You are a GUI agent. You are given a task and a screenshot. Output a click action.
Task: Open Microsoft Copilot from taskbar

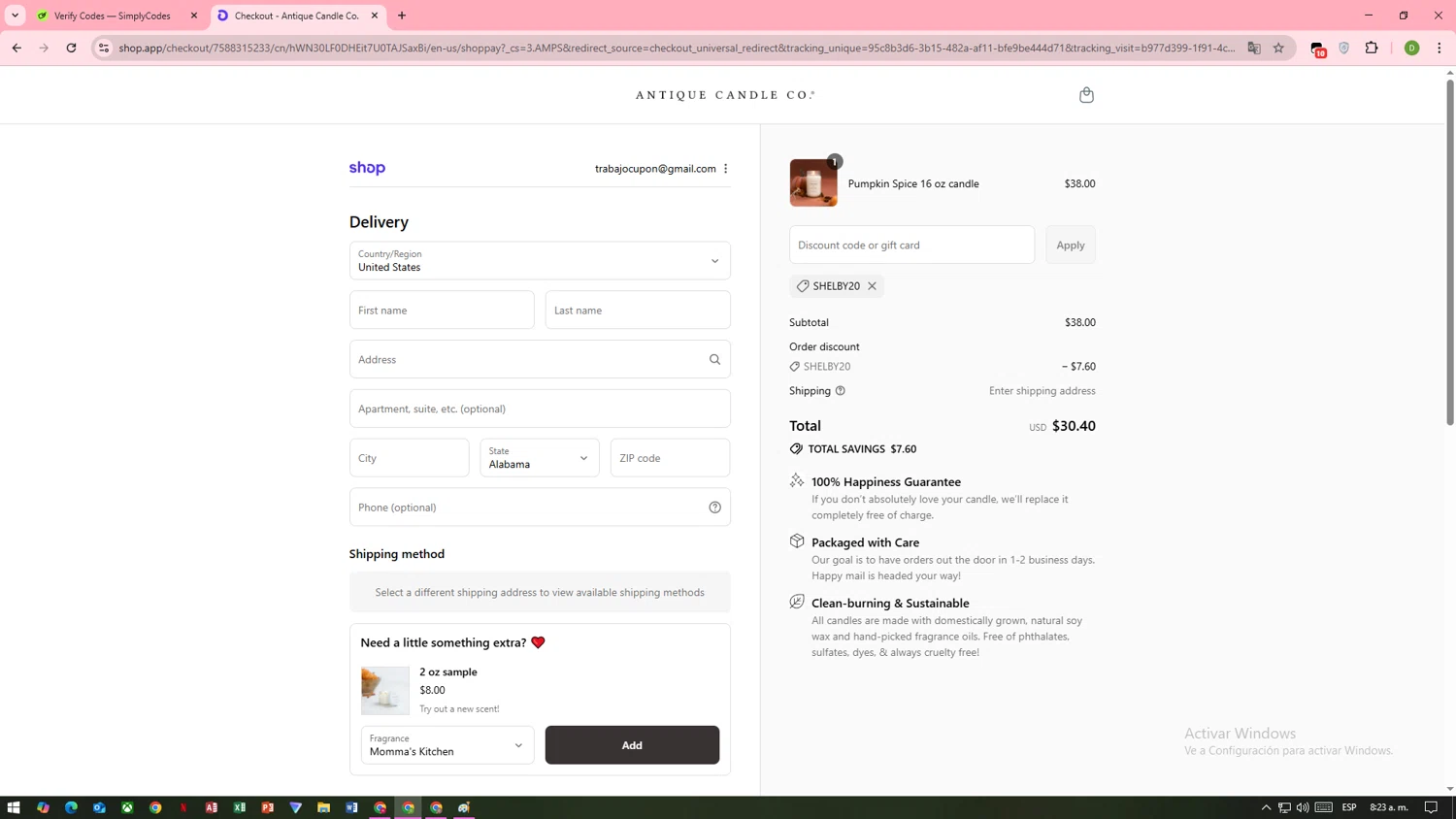pyautogui.click(x=43, y=807)
